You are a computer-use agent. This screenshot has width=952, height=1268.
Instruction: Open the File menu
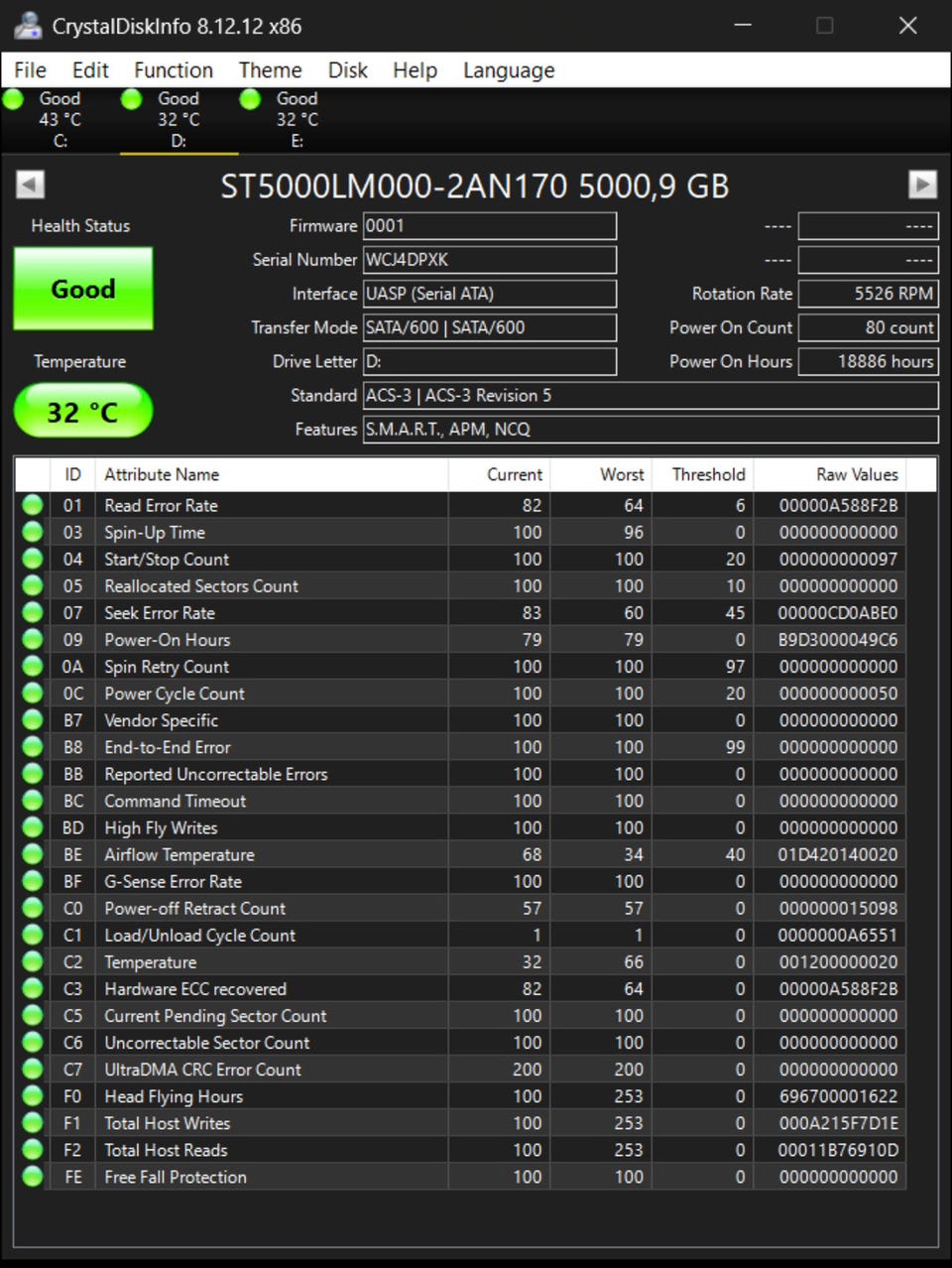click(x=30, y=70)
